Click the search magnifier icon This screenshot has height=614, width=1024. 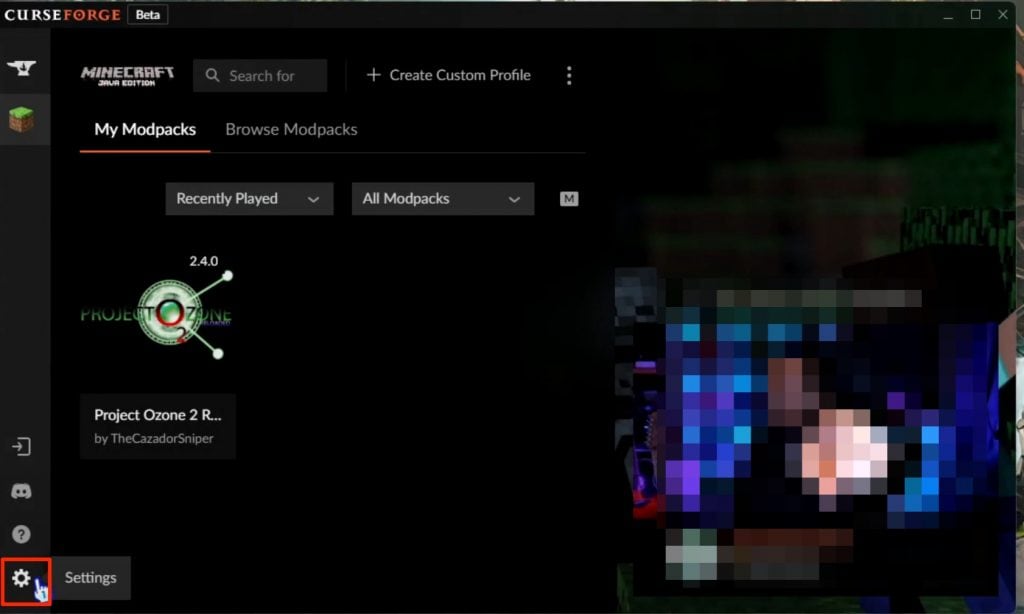pos(212,76)
